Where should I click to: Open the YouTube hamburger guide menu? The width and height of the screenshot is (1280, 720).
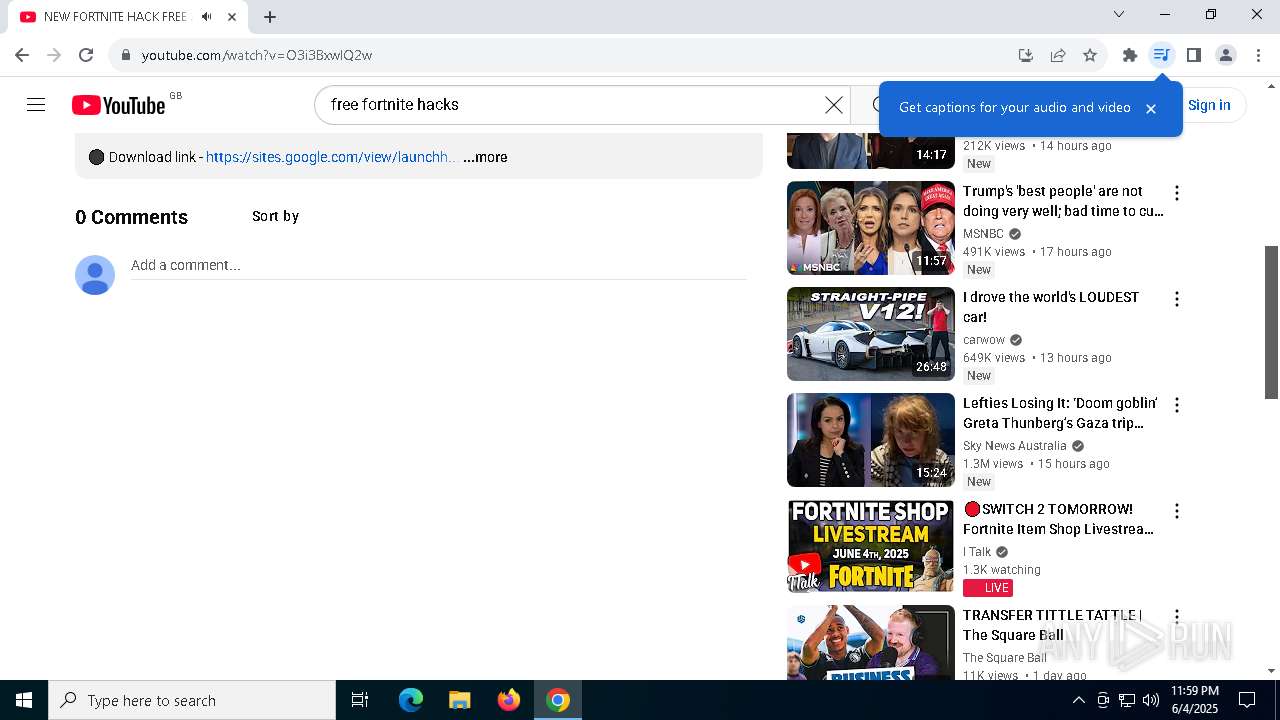click(36, 105)
